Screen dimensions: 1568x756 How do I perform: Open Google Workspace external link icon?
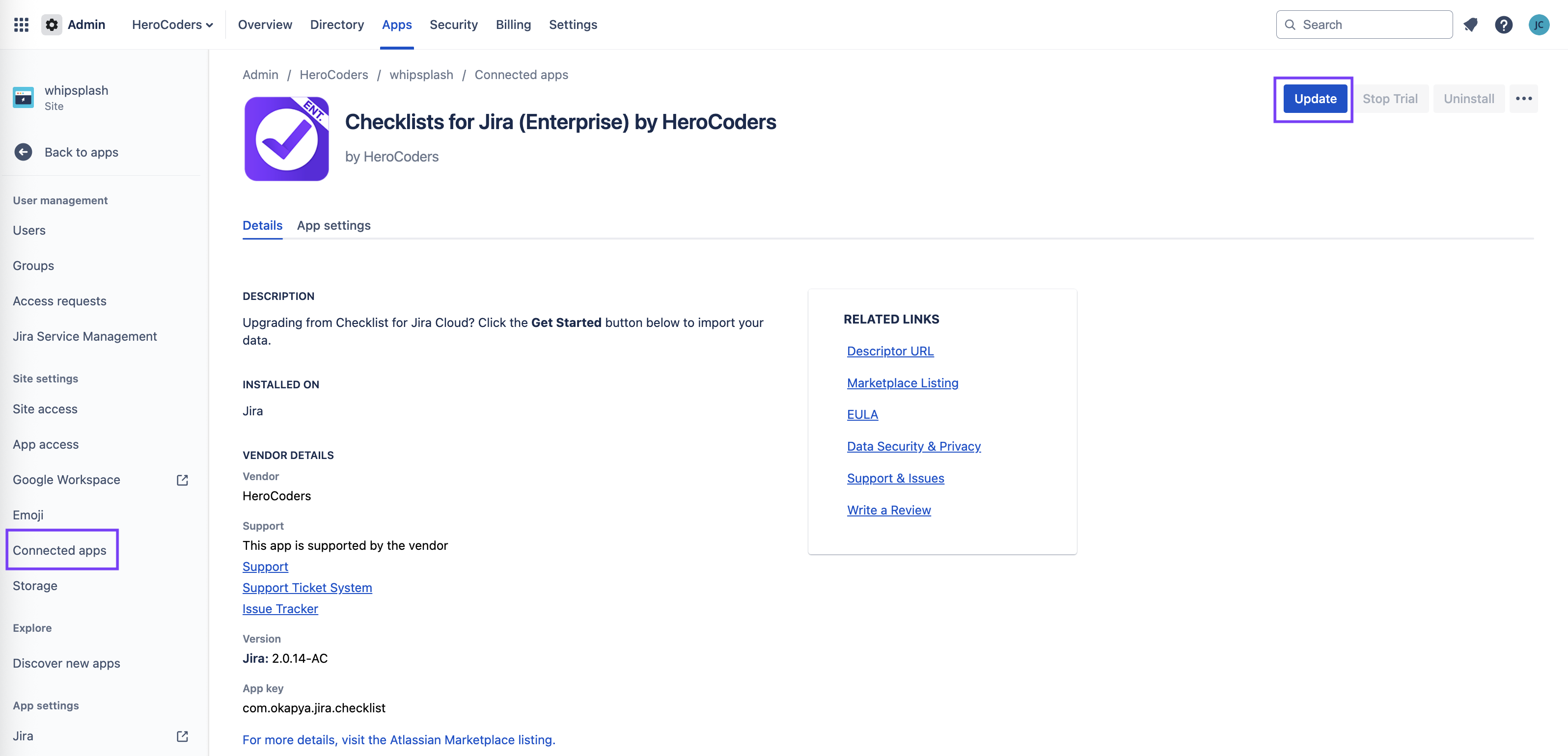(x=182, y=480)
